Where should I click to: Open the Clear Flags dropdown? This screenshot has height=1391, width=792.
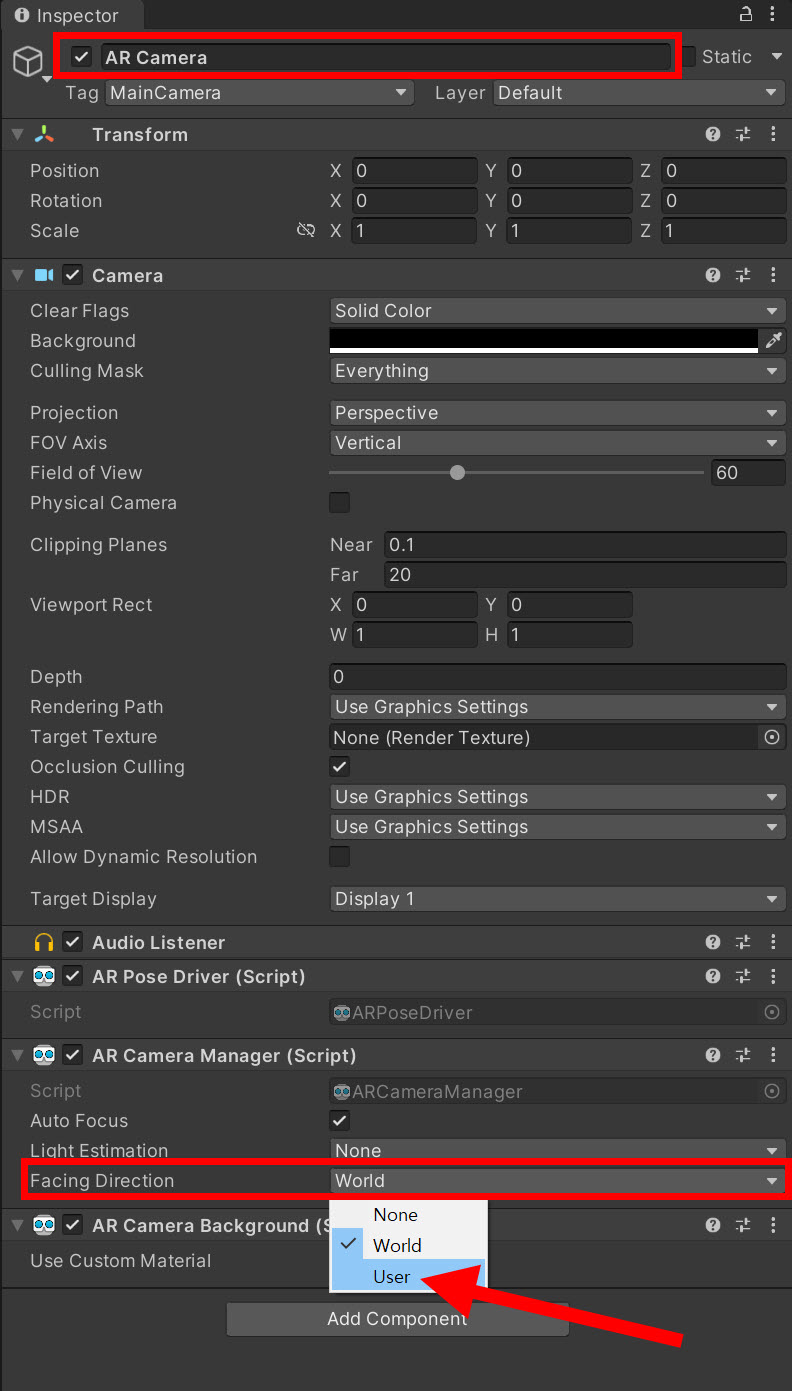pos(558,311)
